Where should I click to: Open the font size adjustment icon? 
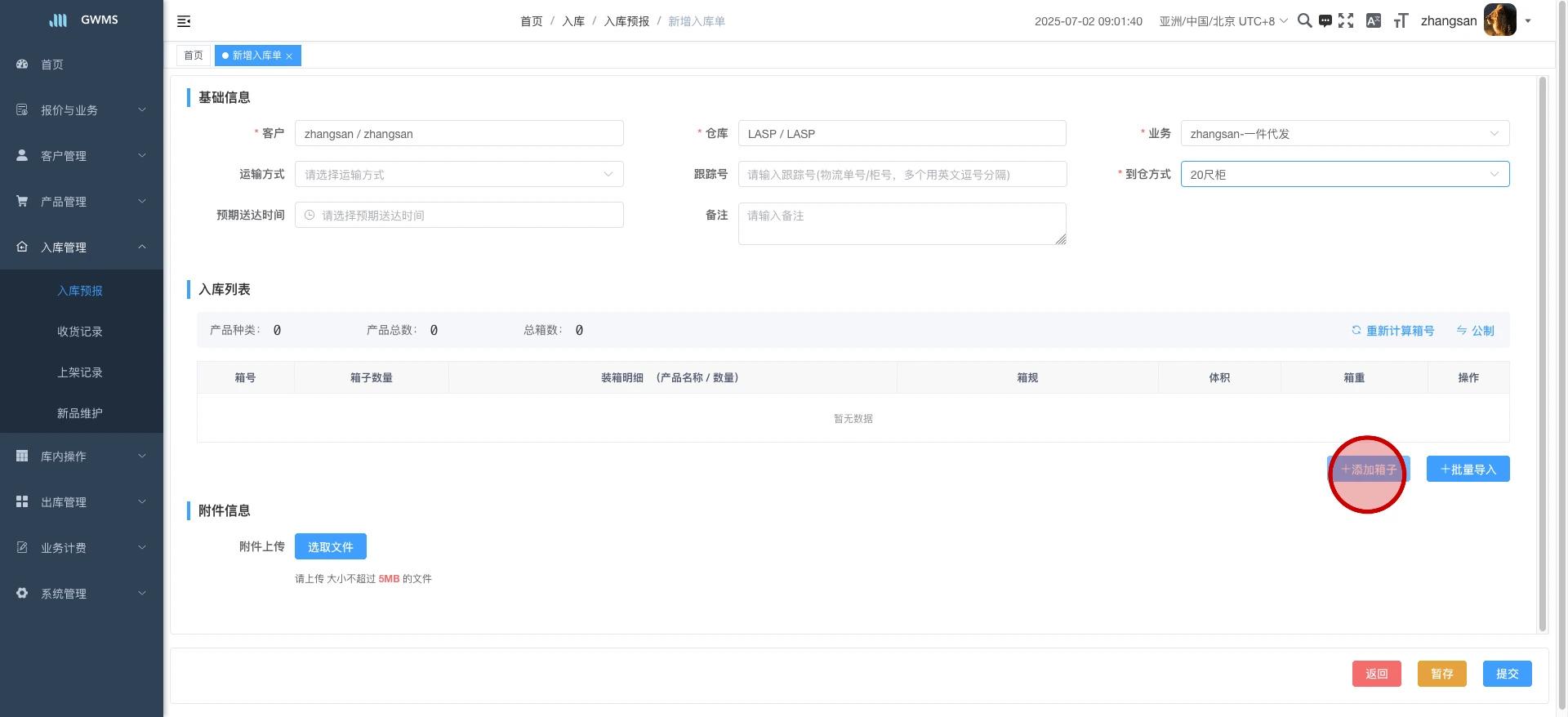pos(1401,21)
